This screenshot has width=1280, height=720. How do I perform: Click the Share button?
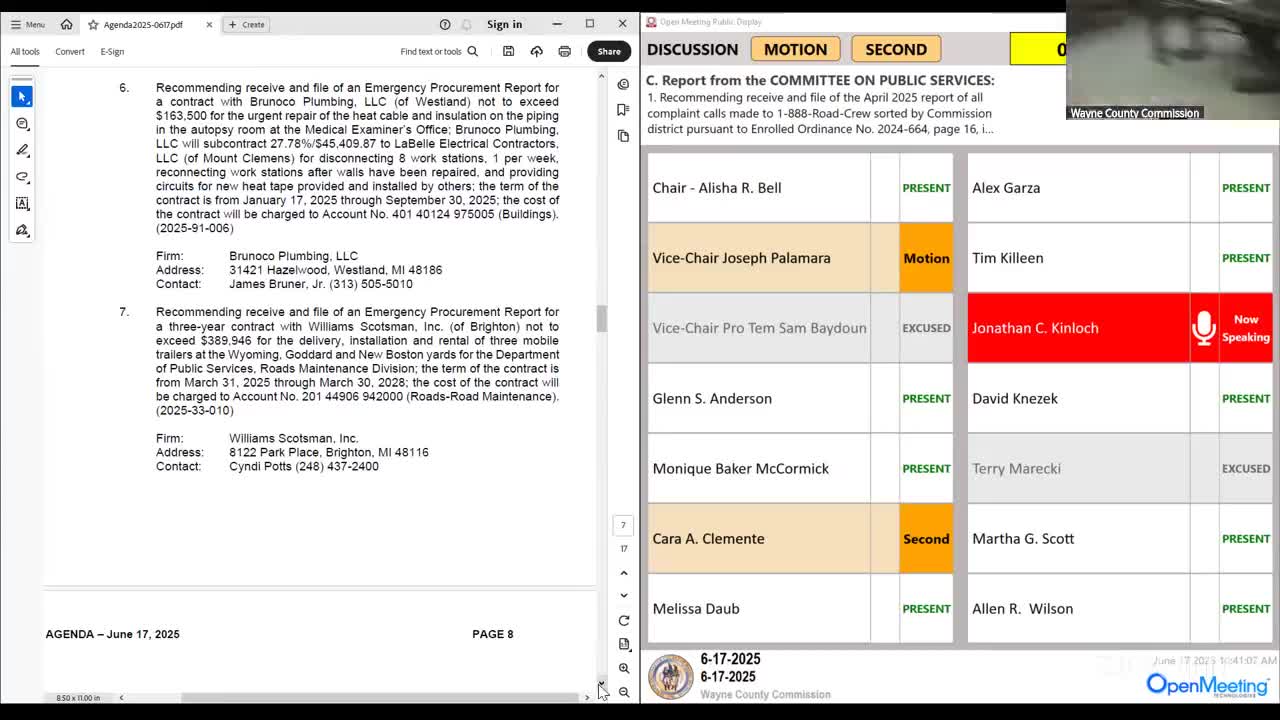pyautogui.click(x=609, y=51)
